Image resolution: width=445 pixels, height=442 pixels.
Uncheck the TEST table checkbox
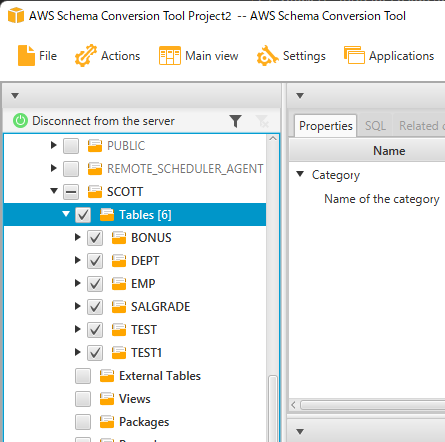95,330
